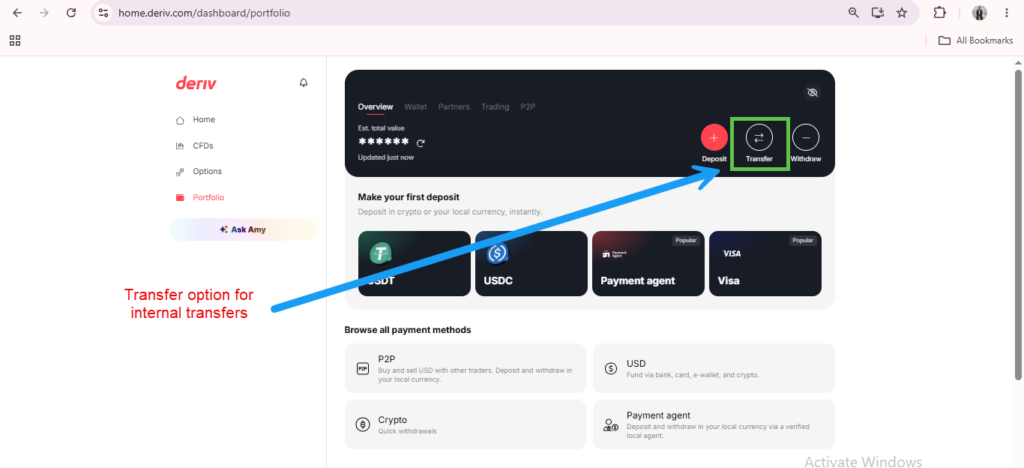Image resolution: width=1024 pixels, height=468 pixels.
Task: Select the Visa deposit card
Action: pyautogui.click(x=765, y=264)
